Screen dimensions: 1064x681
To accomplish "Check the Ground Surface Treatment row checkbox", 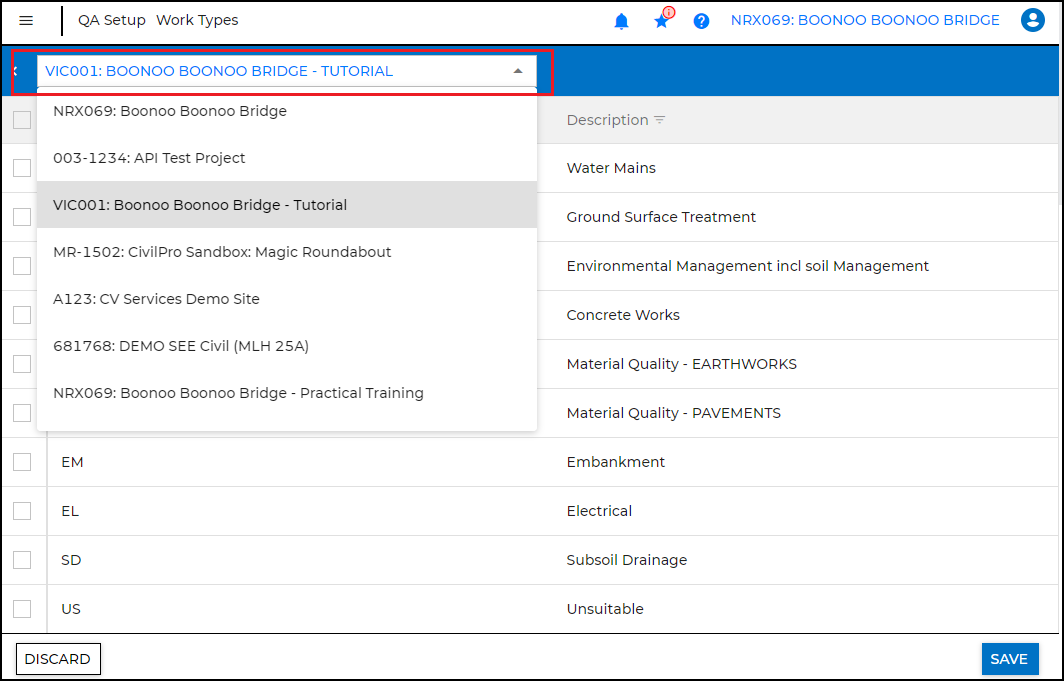I will [22, 217].
